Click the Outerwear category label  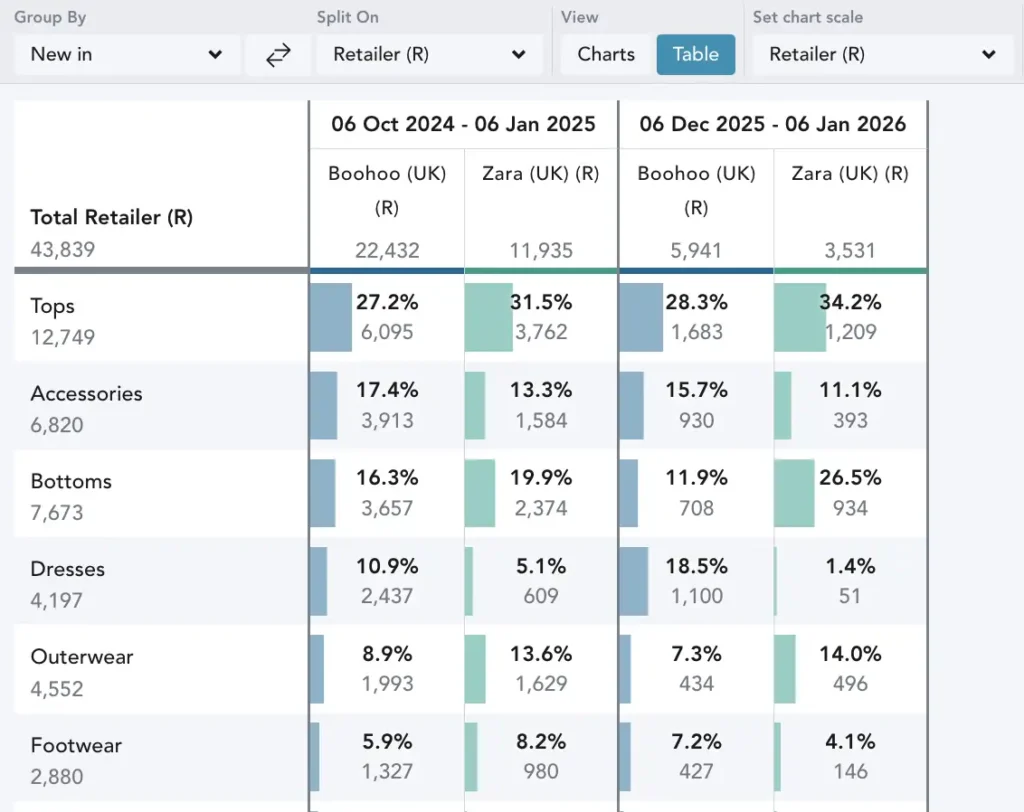coord(82,657)
